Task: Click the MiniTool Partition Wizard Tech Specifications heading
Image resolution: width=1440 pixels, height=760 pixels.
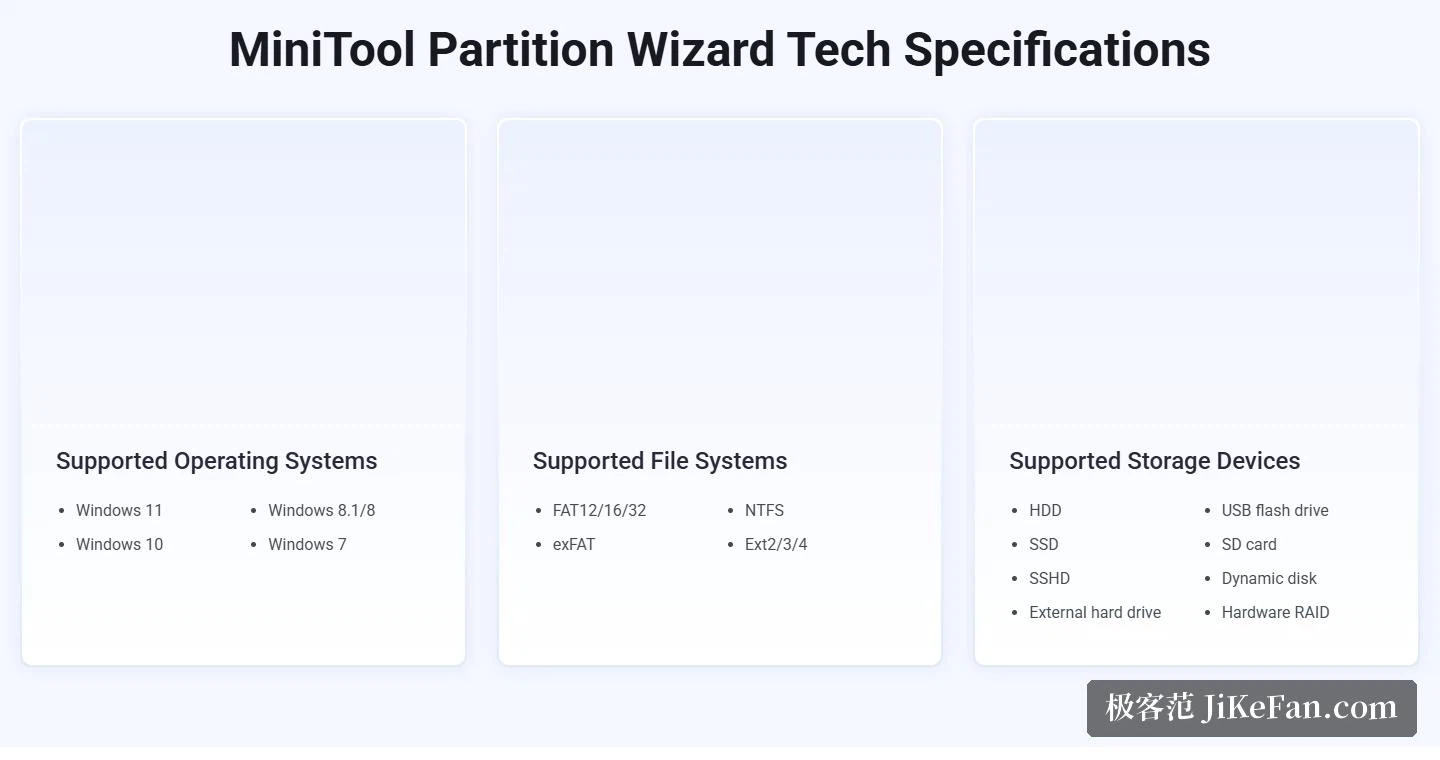Action: (x=720, y=50)
